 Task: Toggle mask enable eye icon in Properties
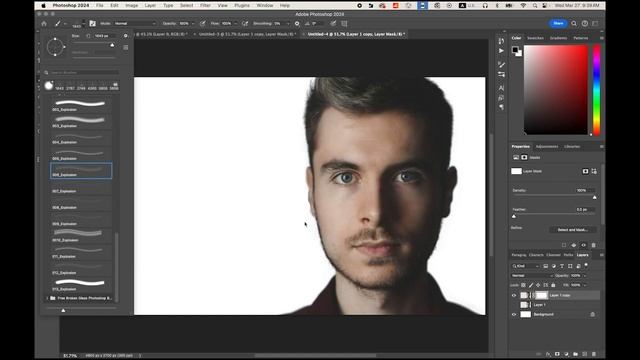[x=583, y=245]
